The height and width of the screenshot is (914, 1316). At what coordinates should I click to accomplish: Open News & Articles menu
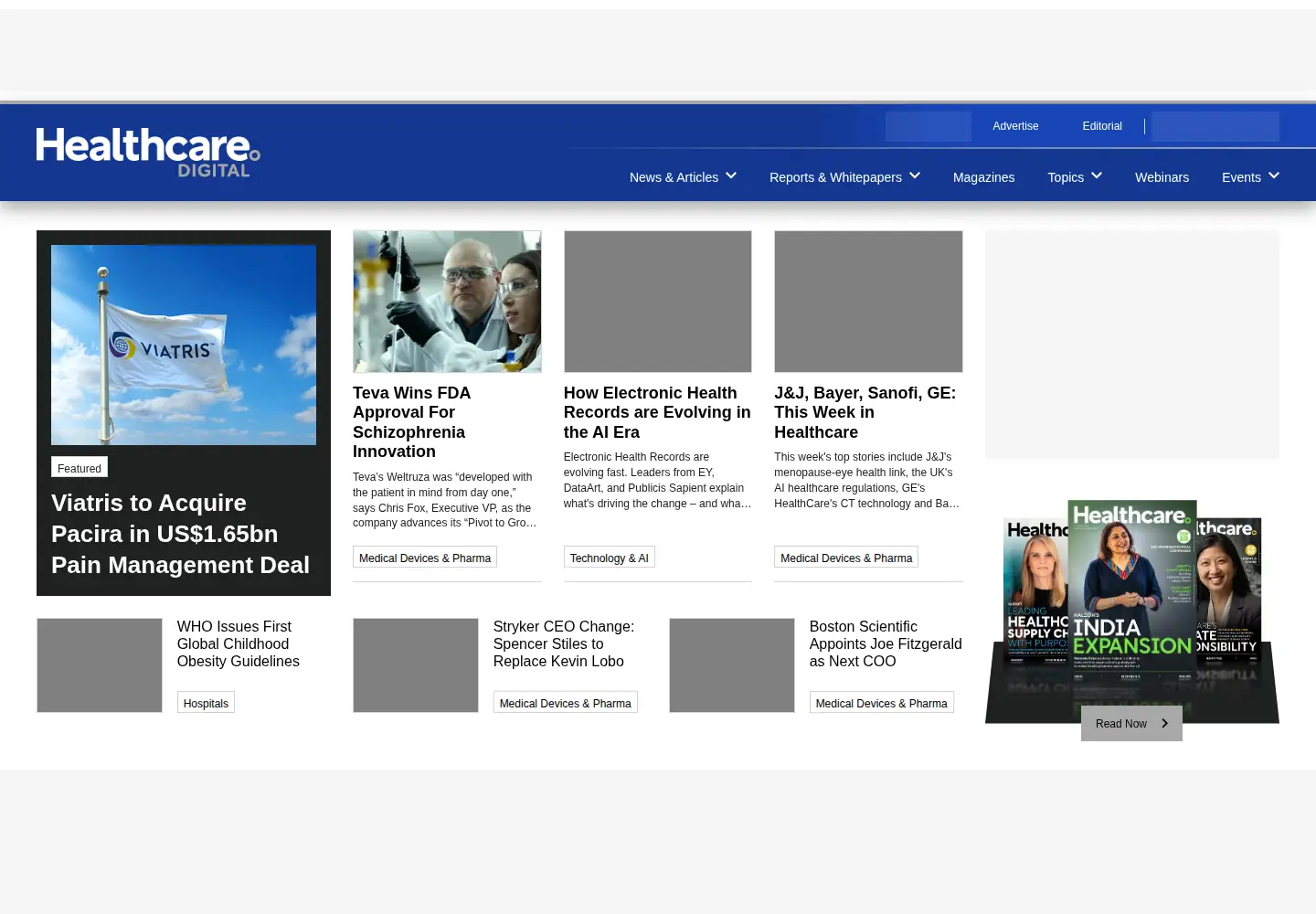click(x=674, y=177)
